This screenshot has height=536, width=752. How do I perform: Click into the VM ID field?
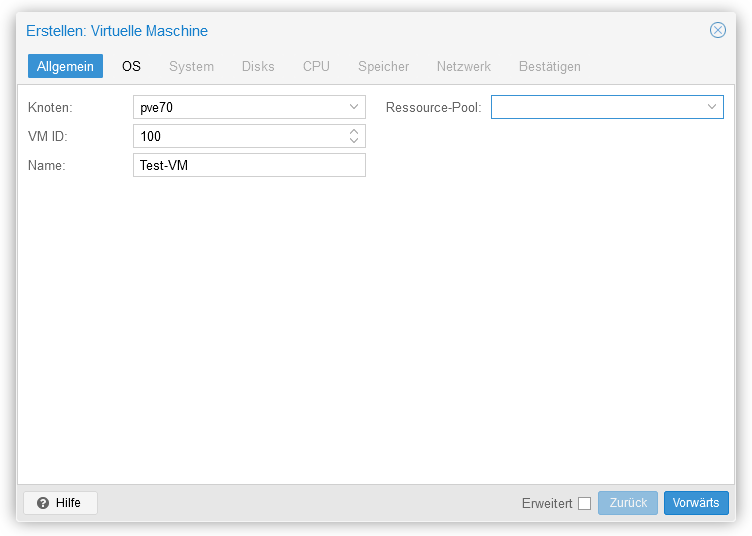[240, 136]
